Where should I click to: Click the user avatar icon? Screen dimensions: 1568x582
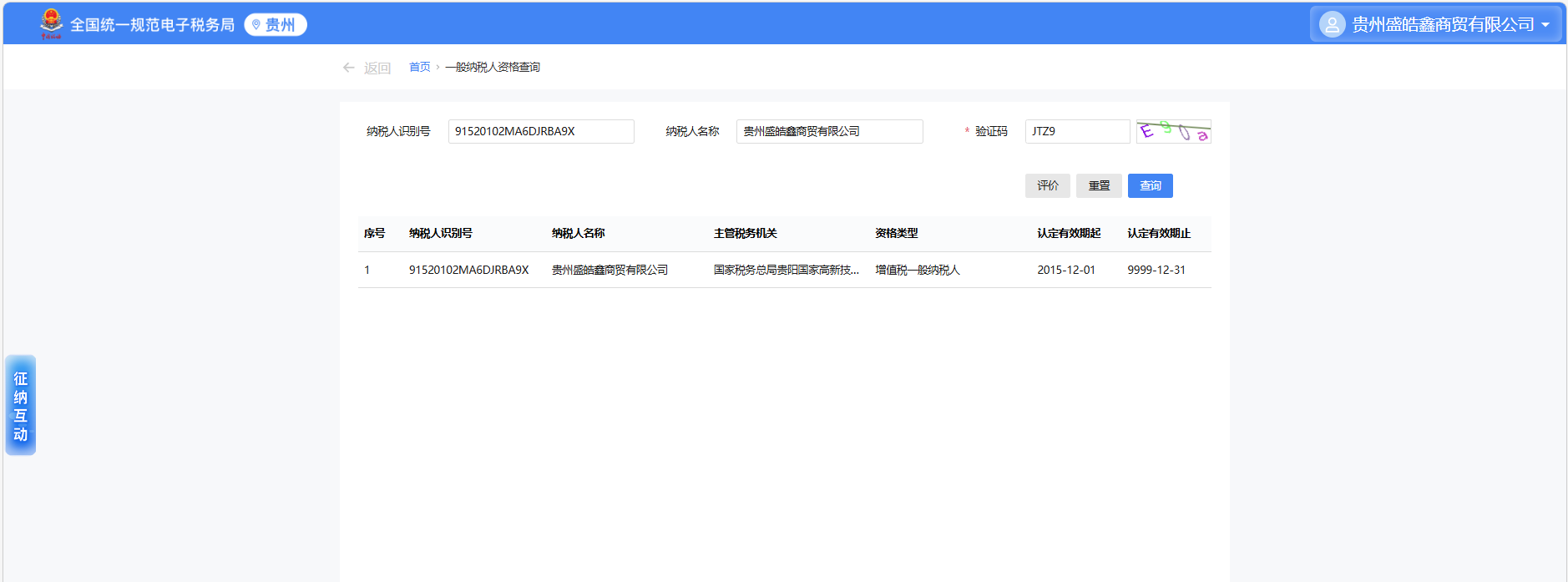tap(1332, 25)
